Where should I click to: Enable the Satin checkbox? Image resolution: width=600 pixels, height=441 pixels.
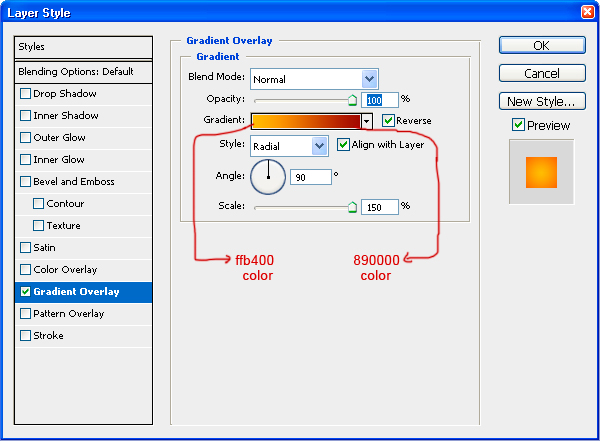point(25,248)
